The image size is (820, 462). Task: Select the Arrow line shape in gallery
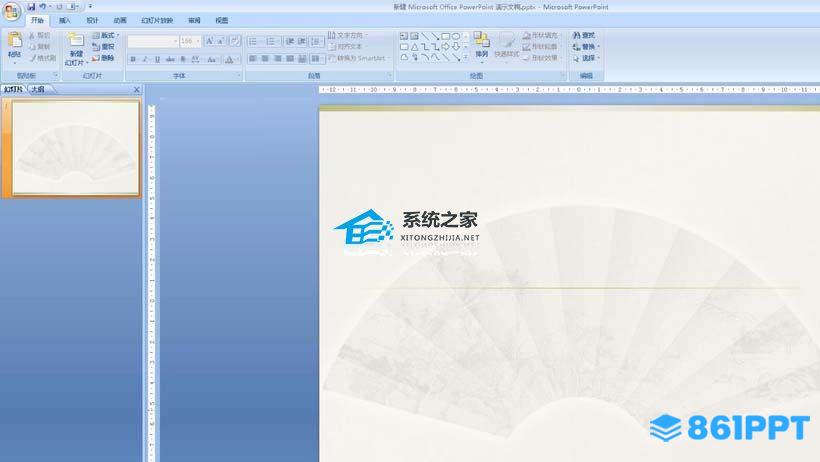point(435,37)
